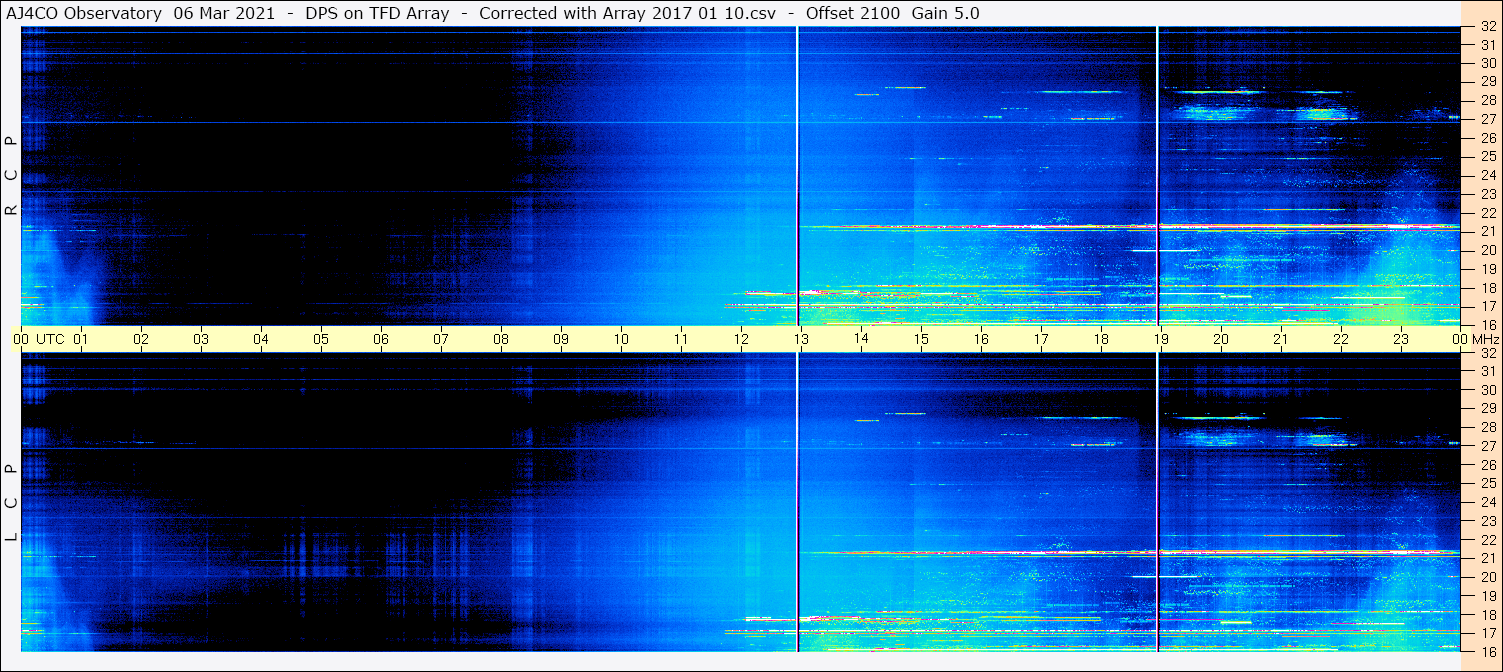Select the 01 hour tick label
Image resolution: width=1503 pixels, height=672 pixels.
pos(81,339)
